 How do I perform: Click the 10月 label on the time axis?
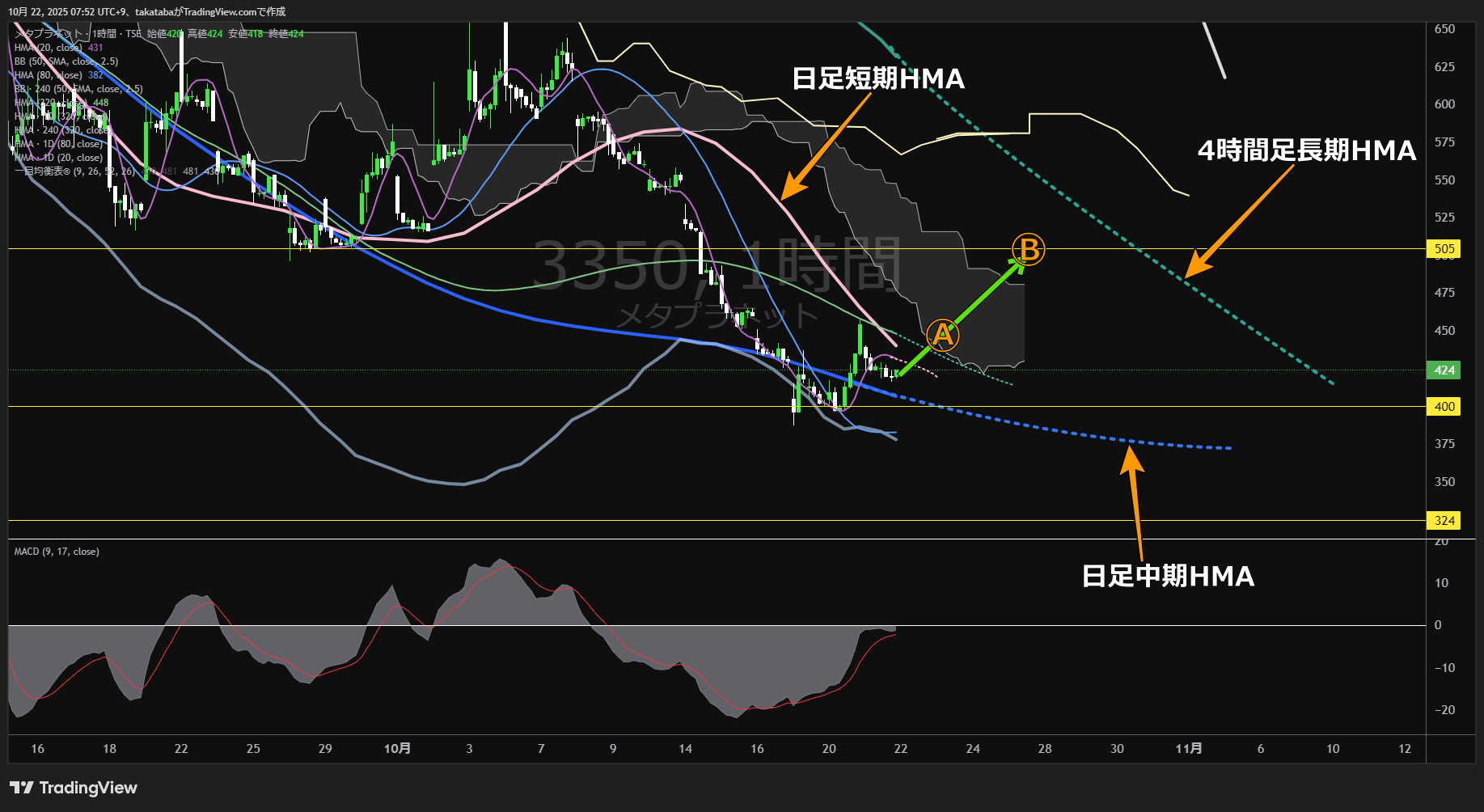pyautogui.click(x=397, y=749)
